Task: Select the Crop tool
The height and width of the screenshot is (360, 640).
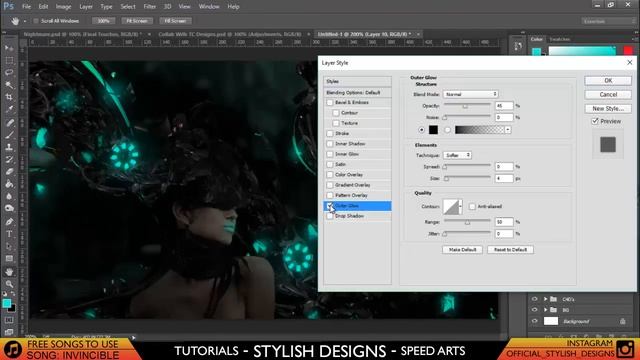Action: coord(9,97)
